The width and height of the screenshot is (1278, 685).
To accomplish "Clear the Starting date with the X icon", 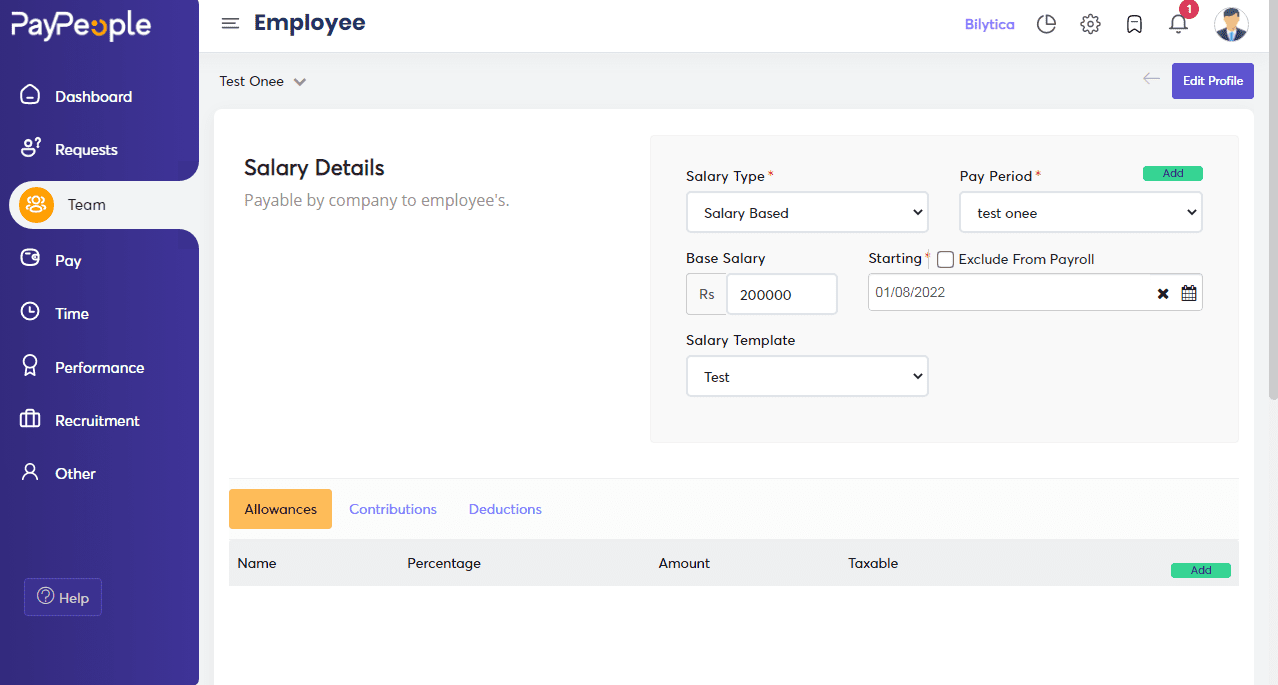I will (x=1162, y=293).
